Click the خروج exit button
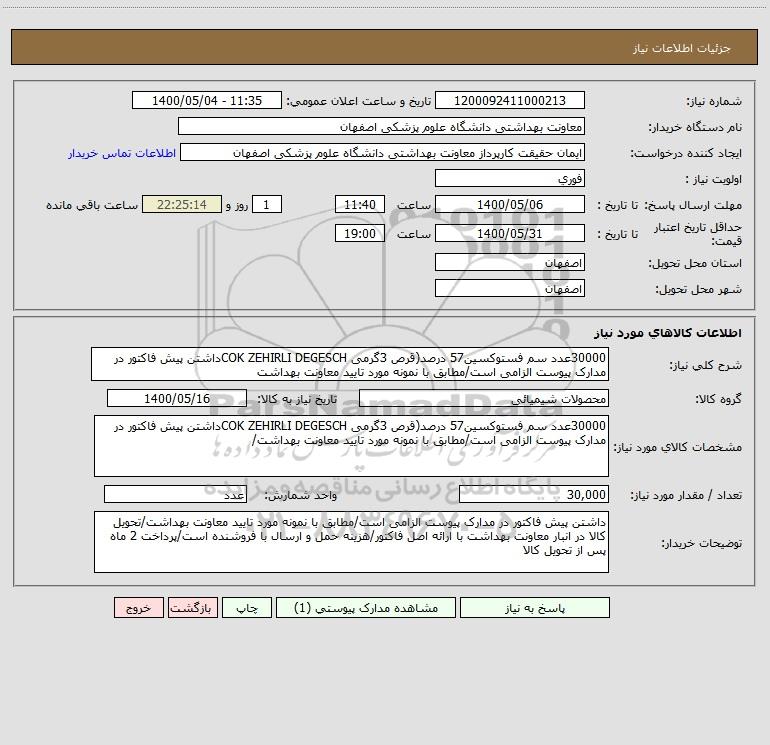This screenshot has height=745, width=770. point(138,608)
